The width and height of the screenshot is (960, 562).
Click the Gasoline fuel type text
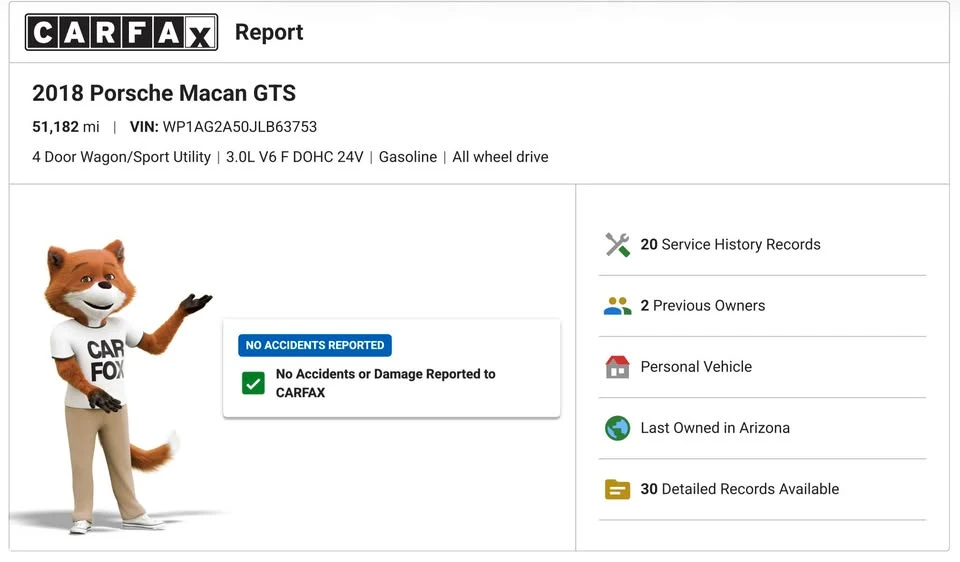coord(408,157)
